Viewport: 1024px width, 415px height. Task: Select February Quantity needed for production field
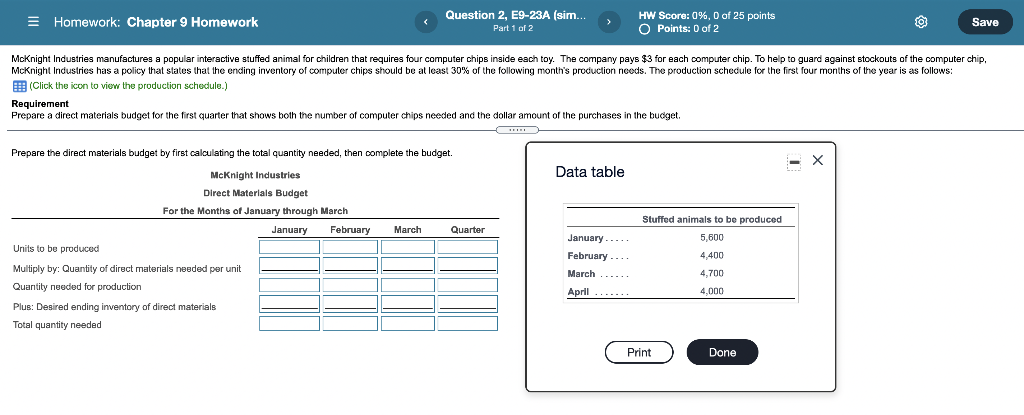pos(350,285)
